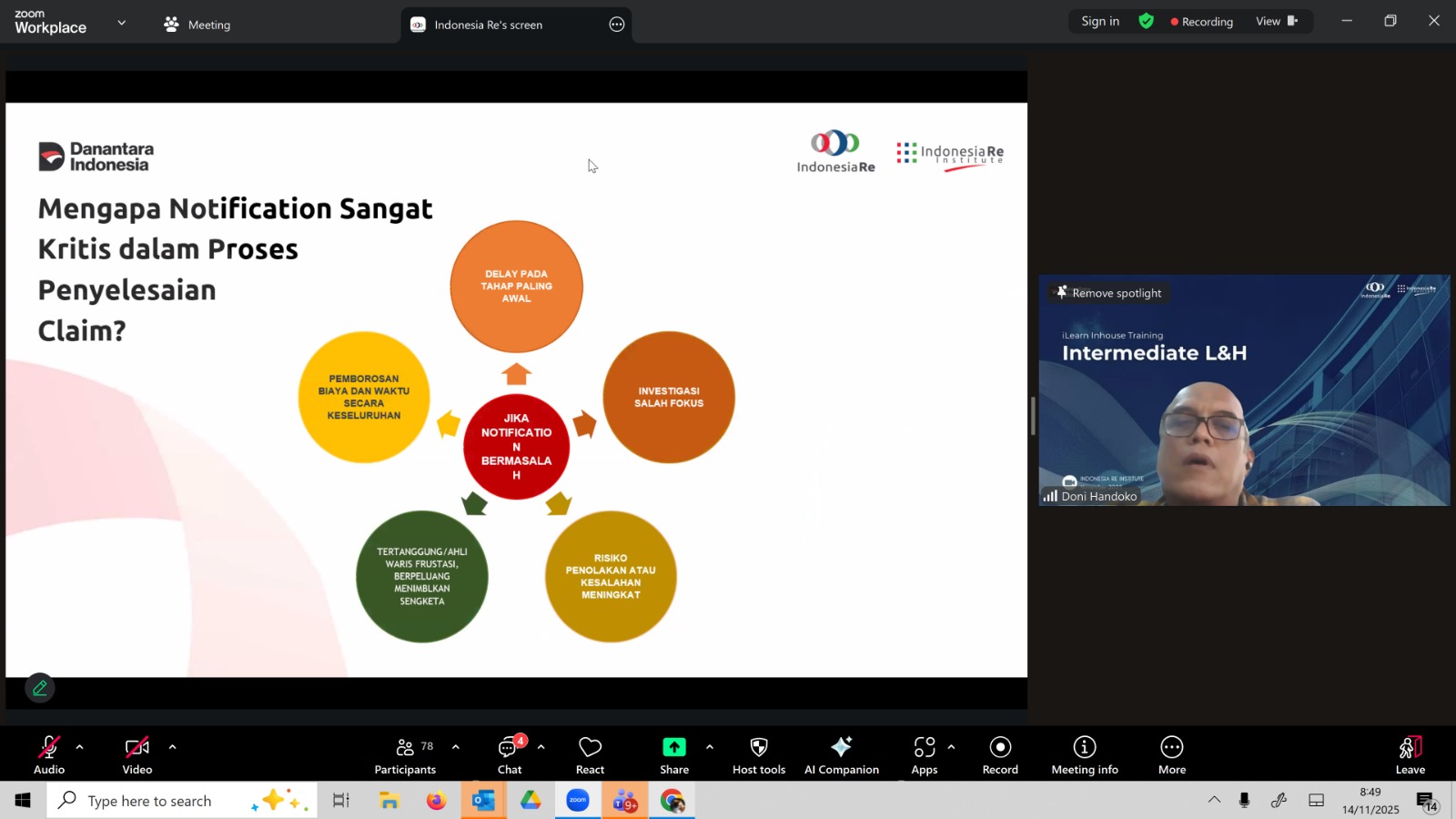Click Remove spotlight on speaker video
The height and width of the screenshot is (819, 1456).
(x=1107, y=293)
